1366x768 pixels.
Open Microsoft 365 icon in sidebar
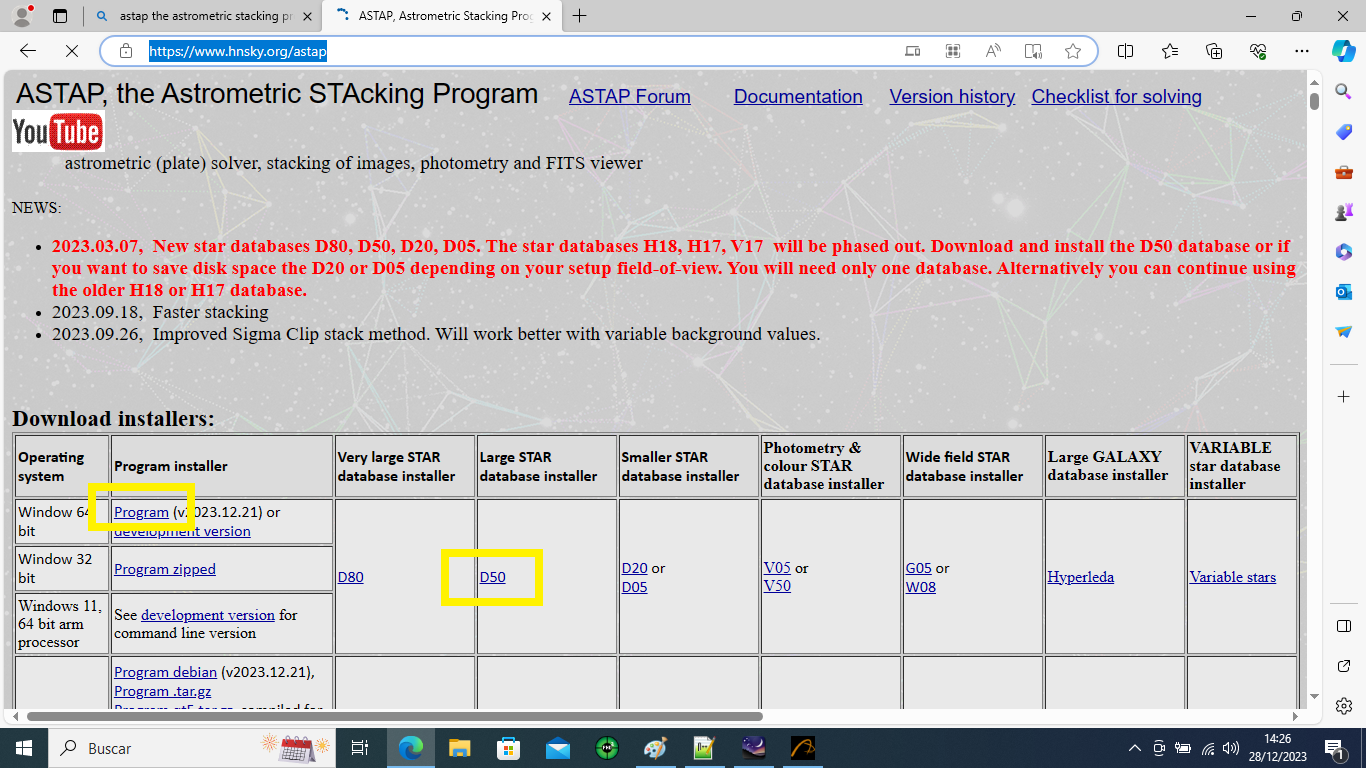(1344, 252)
